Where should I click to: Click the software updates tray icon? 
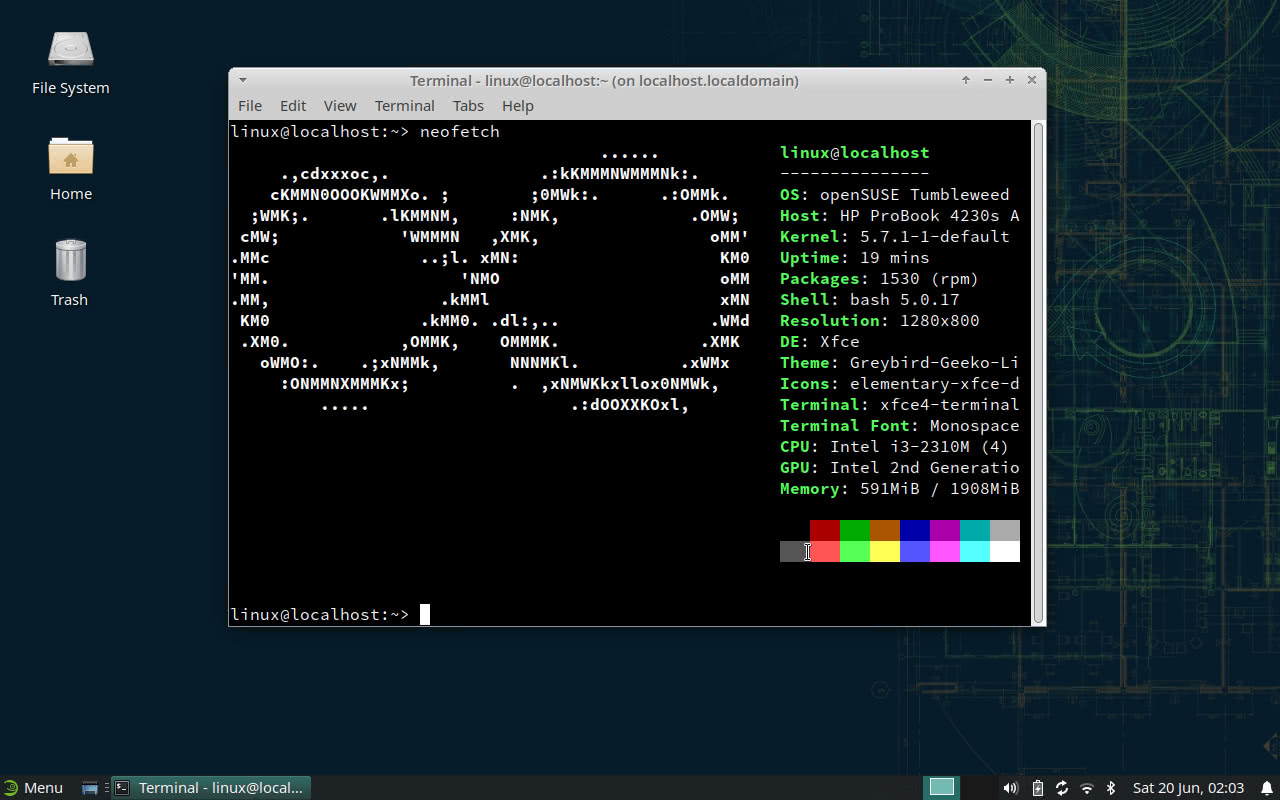point(1062,787)
